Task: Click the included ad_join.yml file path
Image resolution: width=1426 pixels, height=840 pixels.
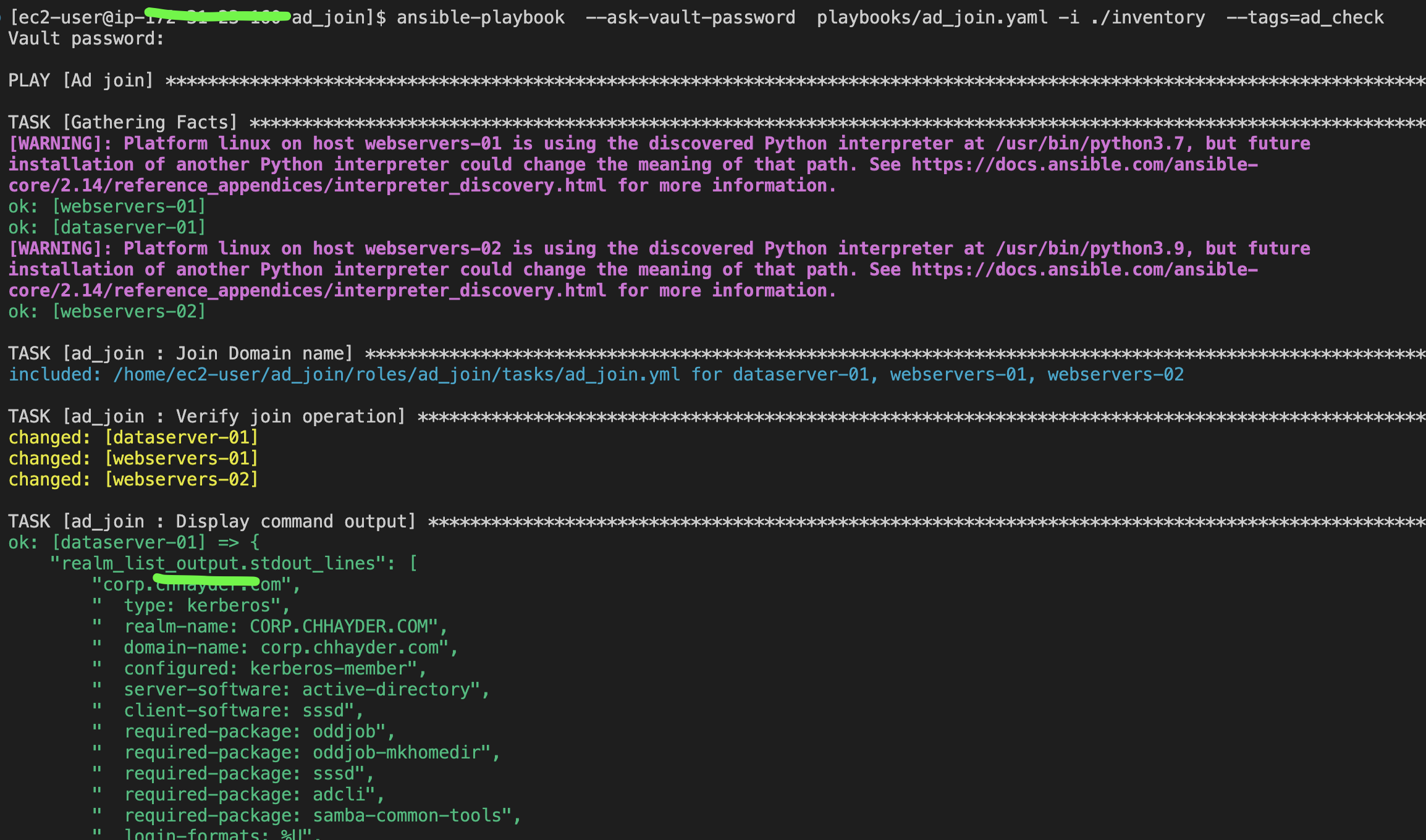Action: pos(396,374)
